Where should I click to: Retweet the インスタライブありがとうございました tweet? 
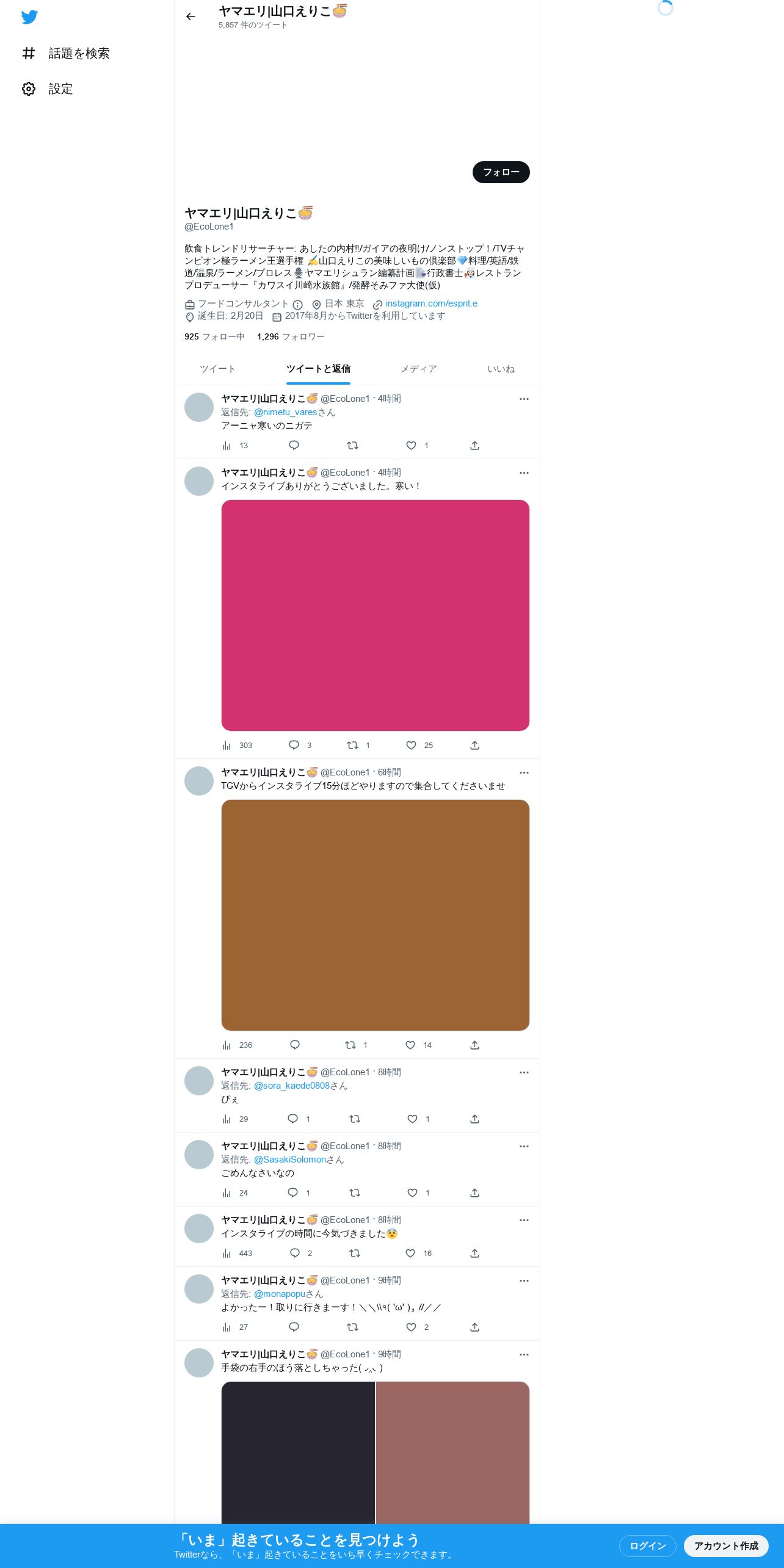click(x=352, y=746)
